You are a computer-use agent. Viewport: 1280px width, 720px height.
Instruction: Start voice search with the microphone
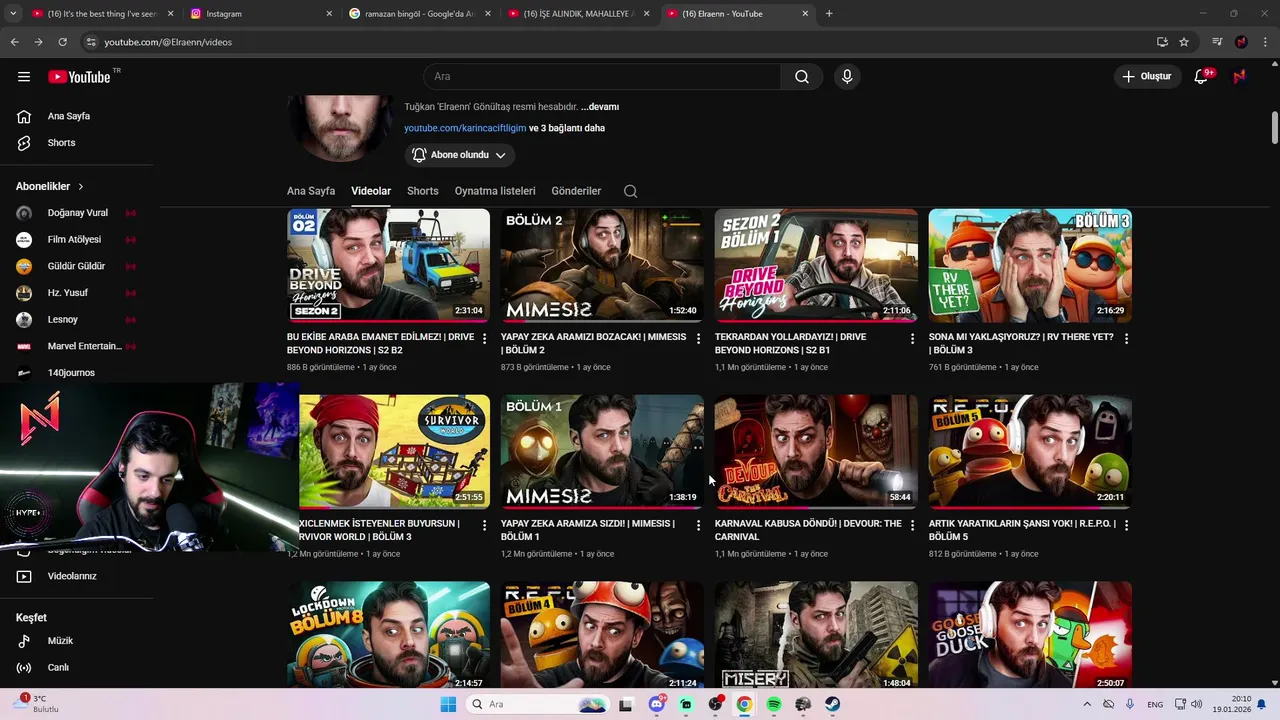pyautogui.click(x=847, y=77)
